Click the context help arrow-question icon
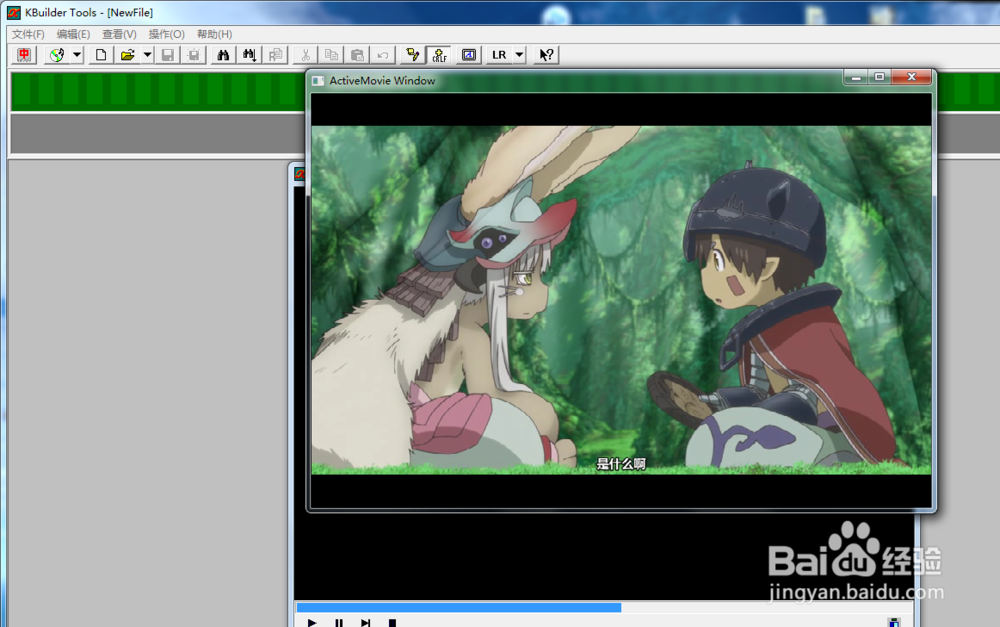The height and width of the screenshot is (627, 1000). pos(547,55)
